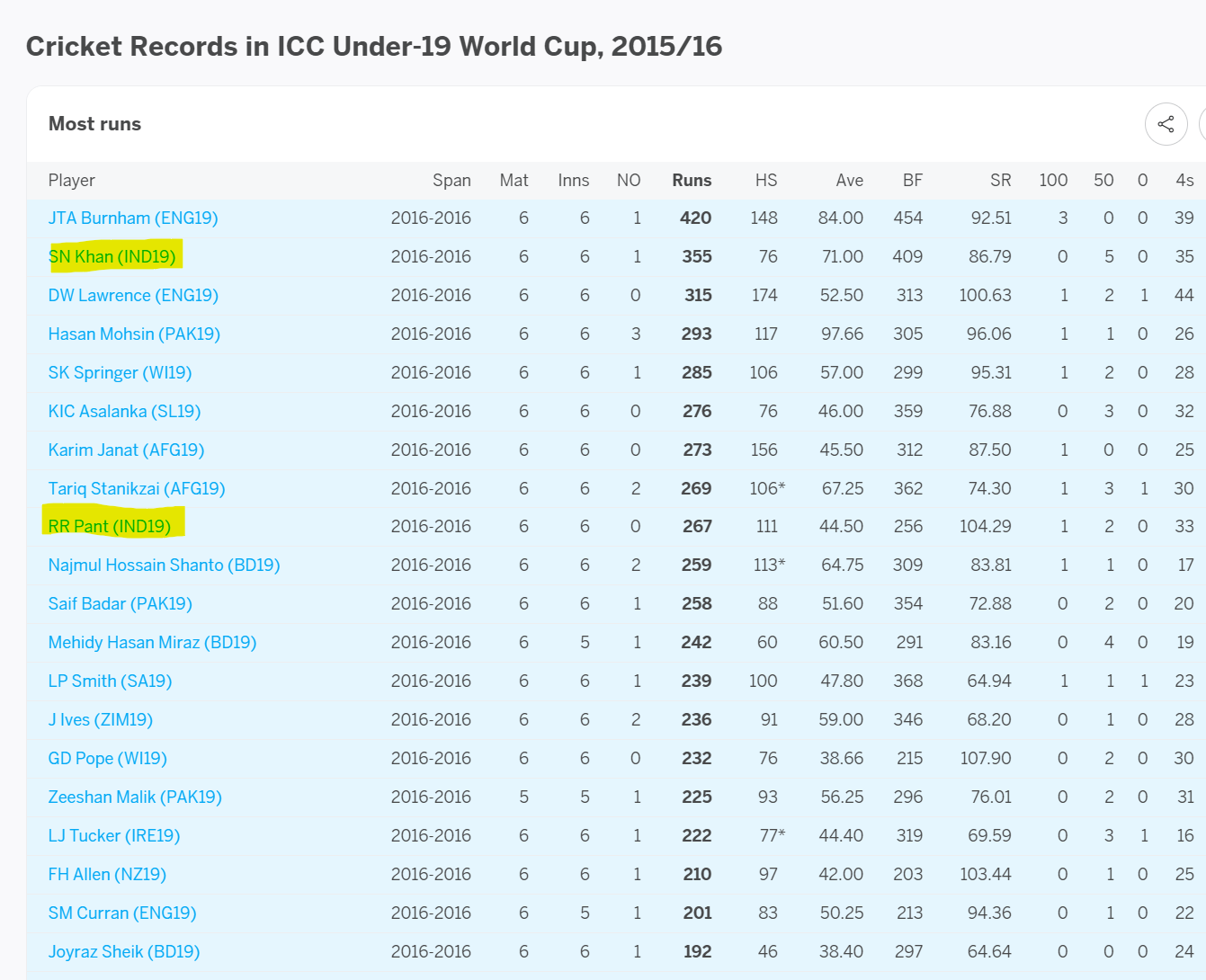Click runs value 225 for Zeeshan Malik

click(696, 797)
